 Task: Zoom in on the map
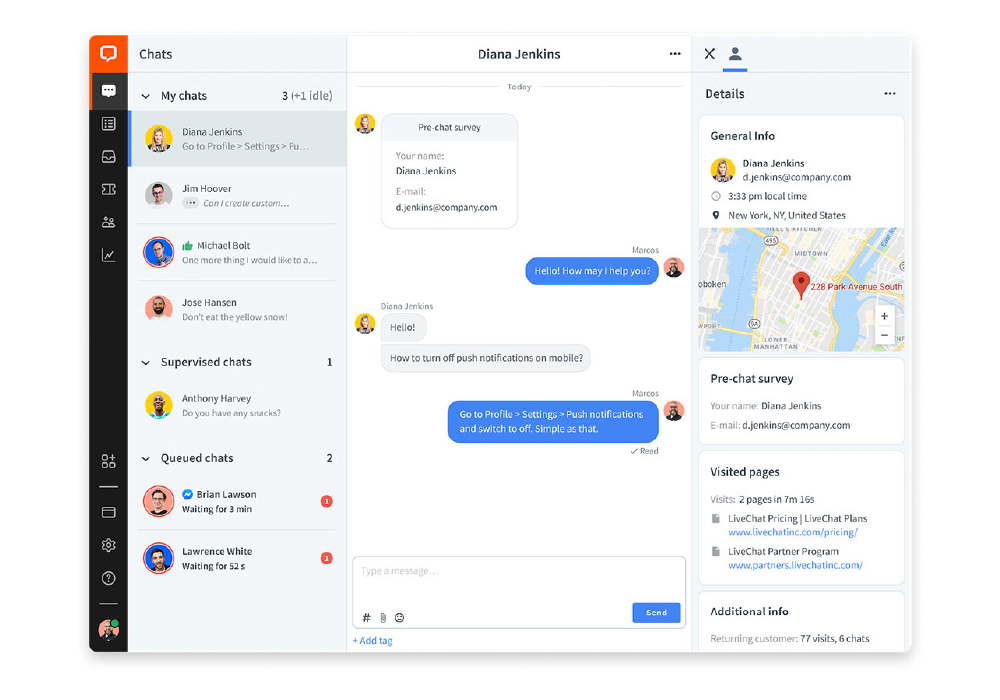tap(884, 316)
